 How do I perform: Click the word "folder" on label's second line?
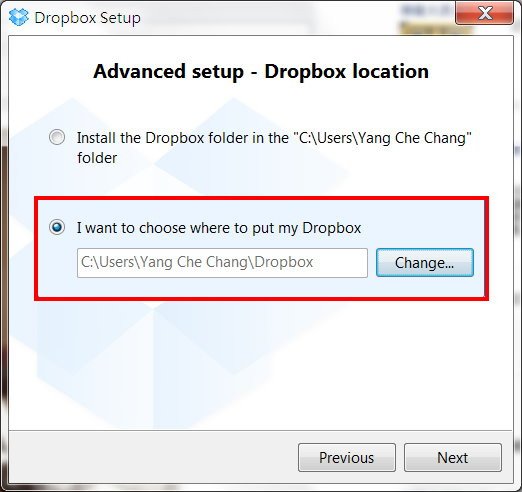97,158
